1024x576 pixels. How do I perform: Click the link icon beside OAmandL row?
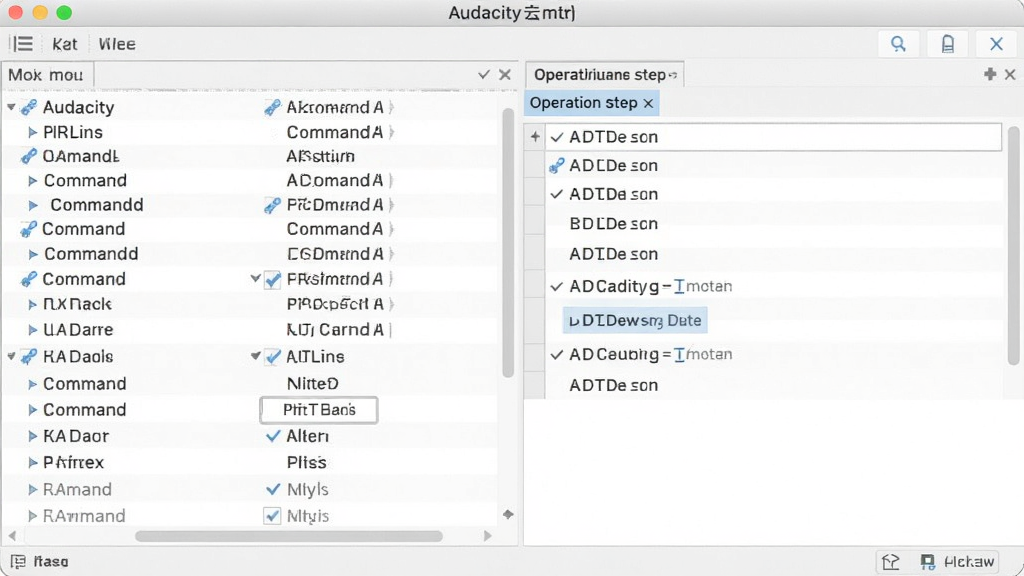point(29,156)
